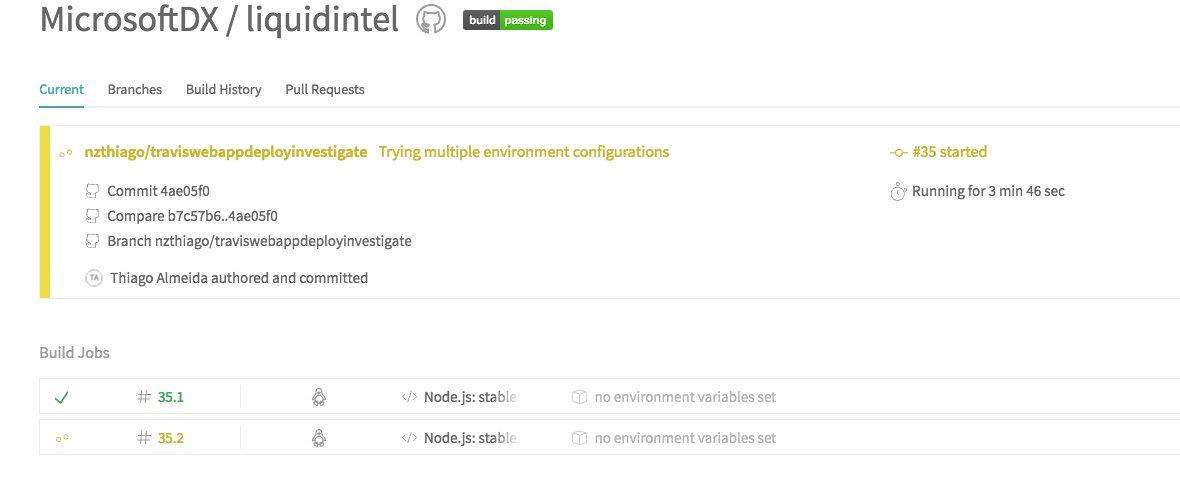Click the hash icon of job 35.2

point(144,438)
